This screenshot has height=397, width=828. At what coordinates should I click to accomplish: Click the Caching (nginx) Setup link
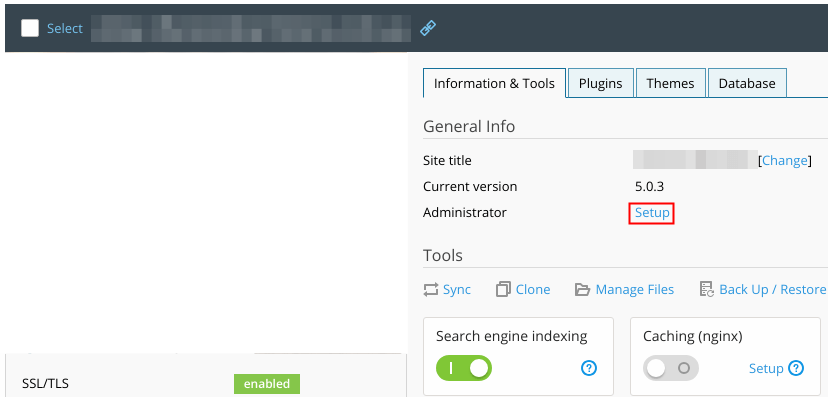tap(766, 368)
